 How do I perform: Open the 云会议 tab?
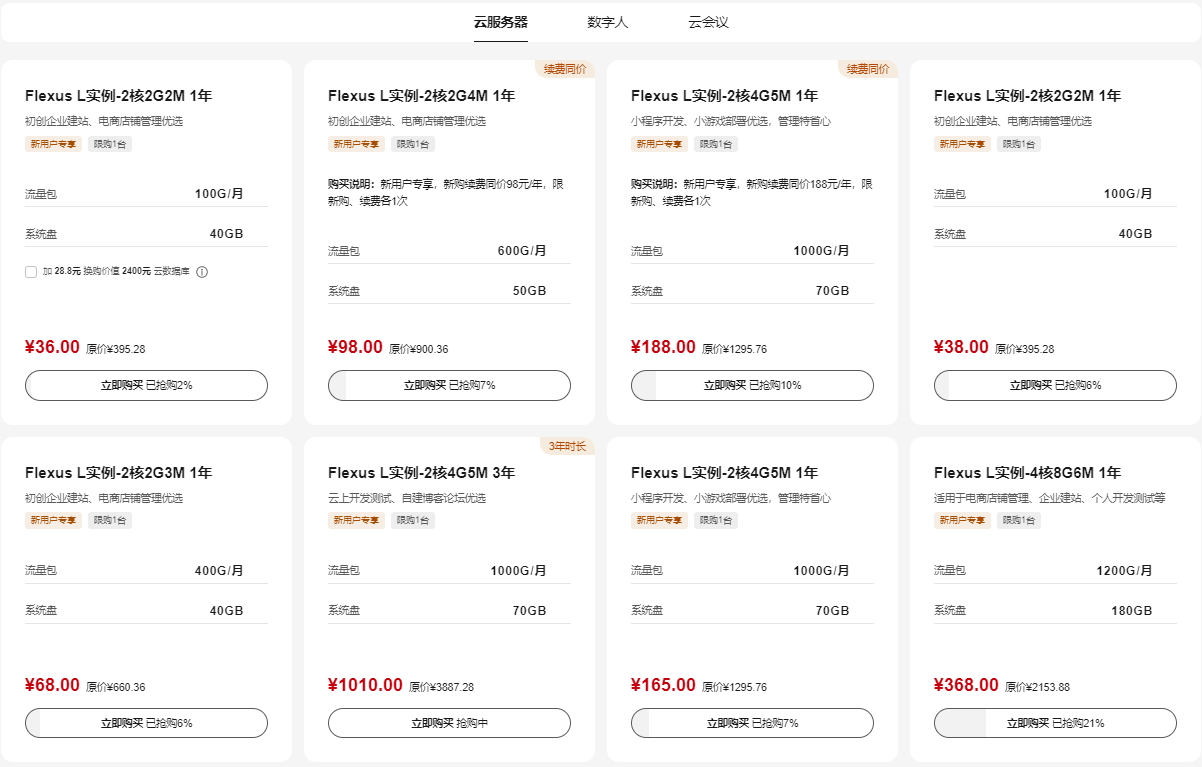click(x=708, y=22)
